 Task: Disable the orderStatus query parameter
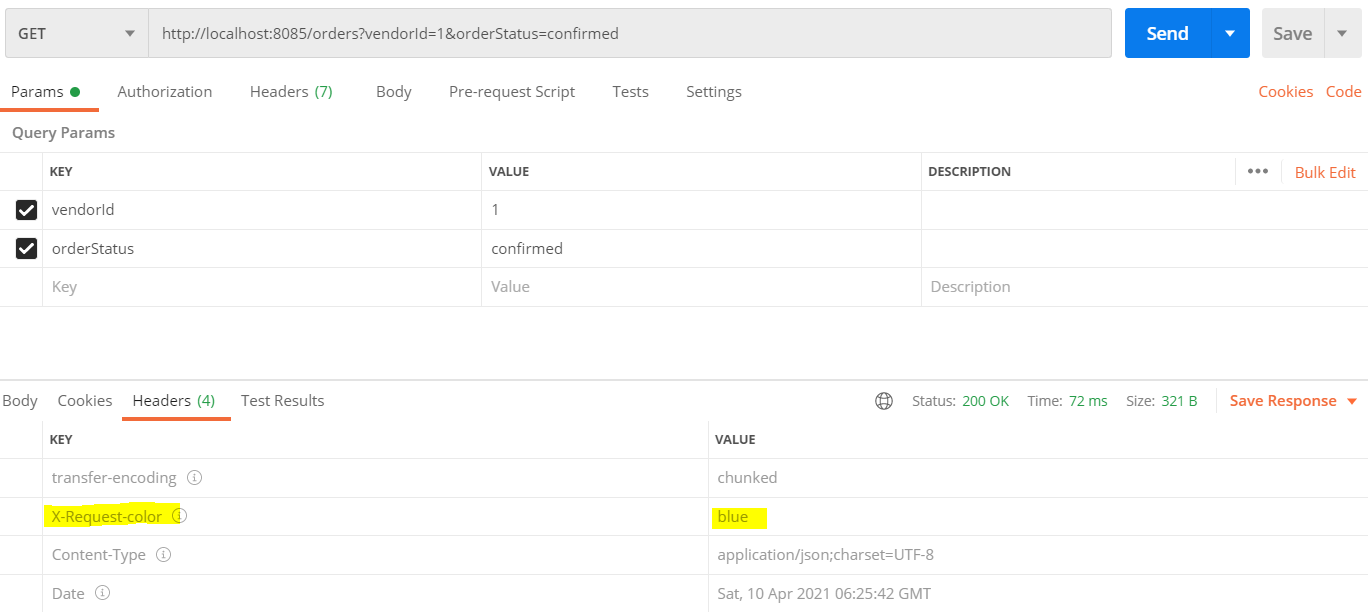click(x=25, y=248)
